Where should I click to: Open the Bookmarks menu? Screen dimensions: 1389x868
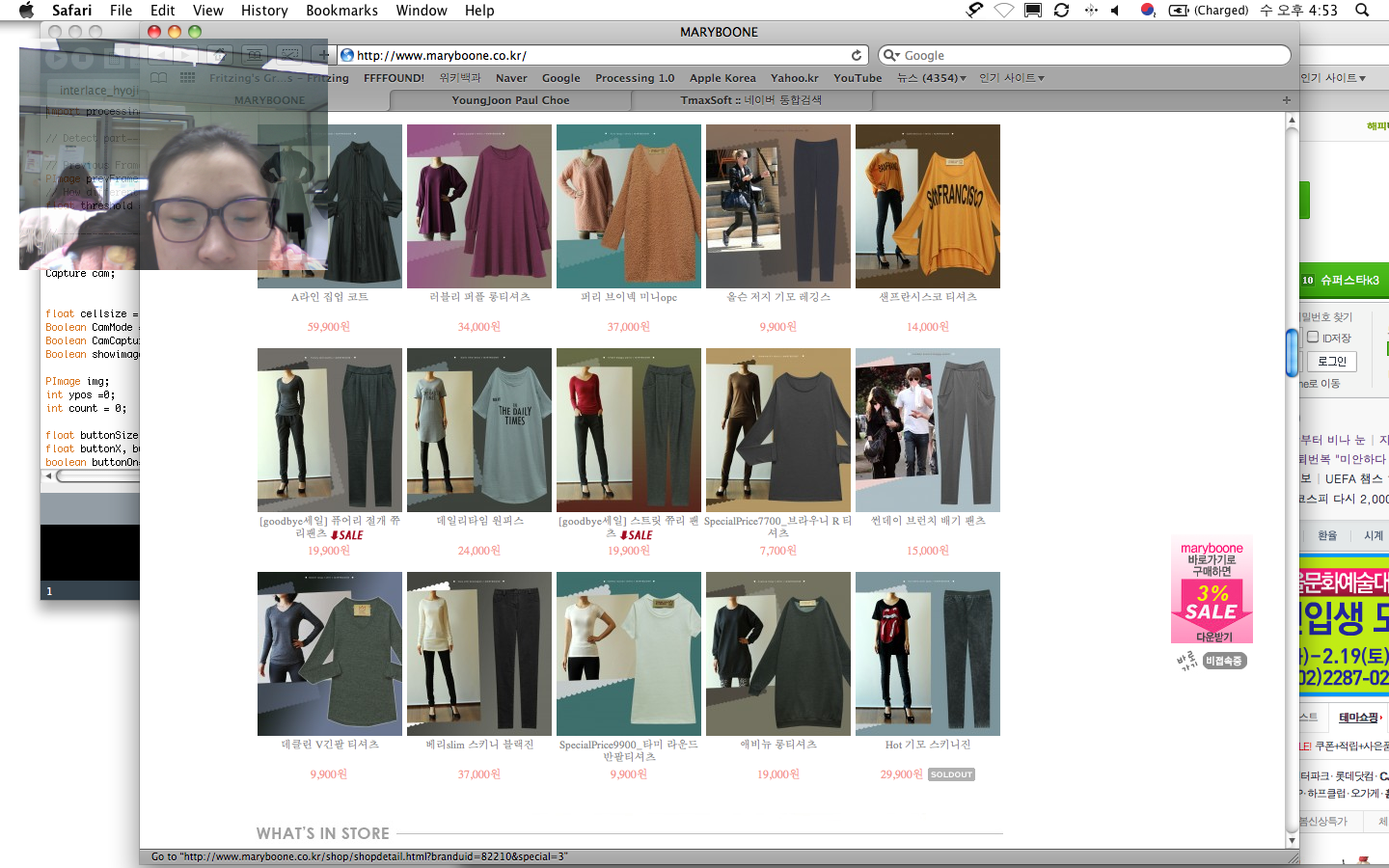point(341,11)
